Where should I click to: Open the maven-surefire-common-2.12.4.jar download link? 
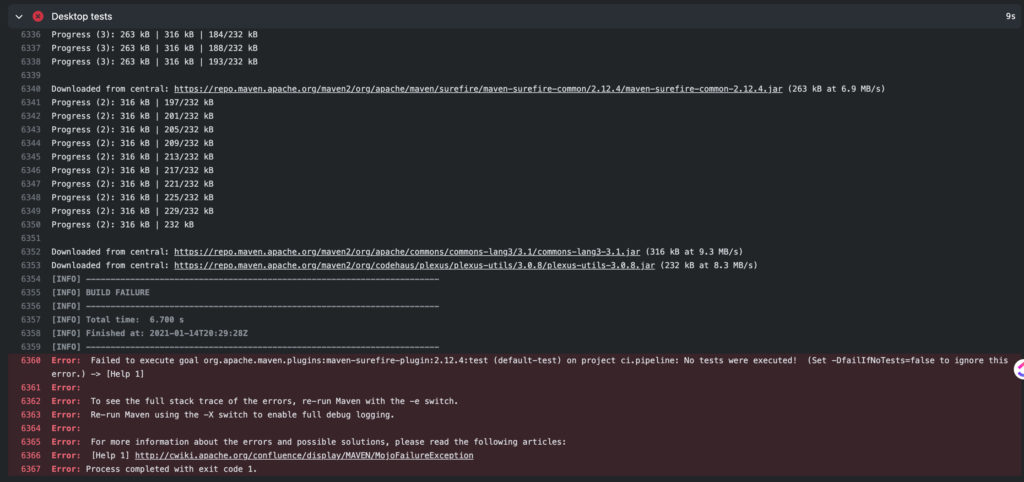[478, 89]
